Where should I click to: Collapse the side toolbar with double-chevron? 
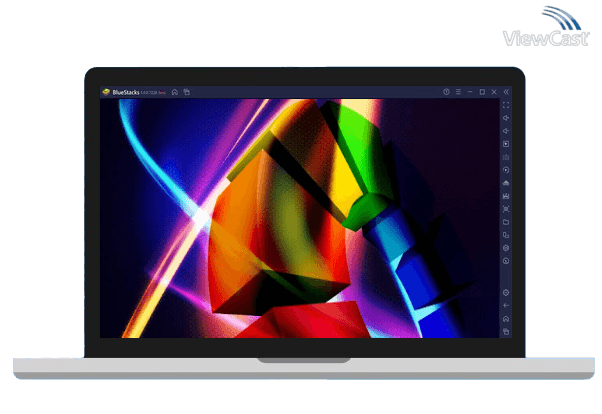[x=506, y=92]
